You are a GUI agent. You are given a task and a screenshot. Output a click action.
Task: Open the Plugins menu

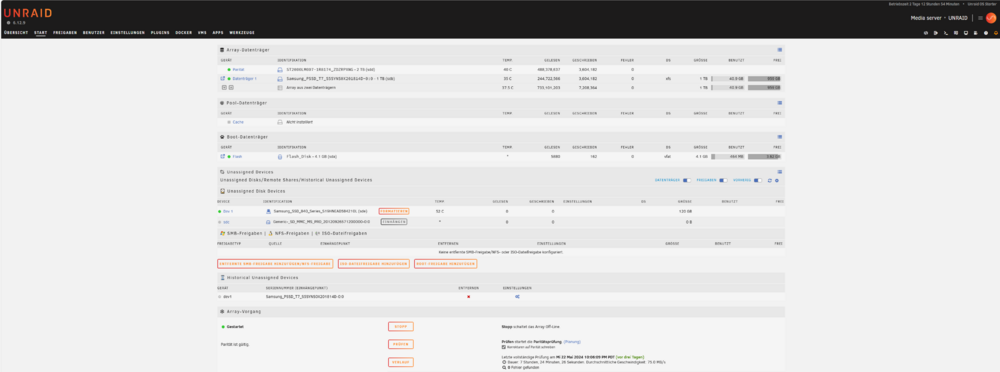click(160, 33)
